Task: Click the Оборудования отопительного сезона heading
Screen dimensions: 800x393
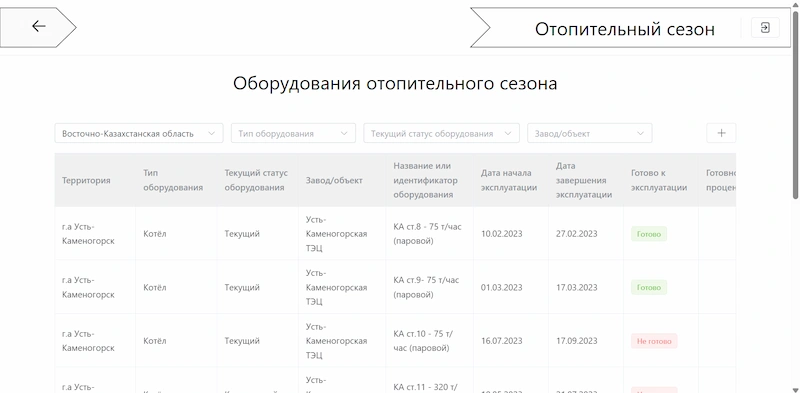Action: (395, 83)
